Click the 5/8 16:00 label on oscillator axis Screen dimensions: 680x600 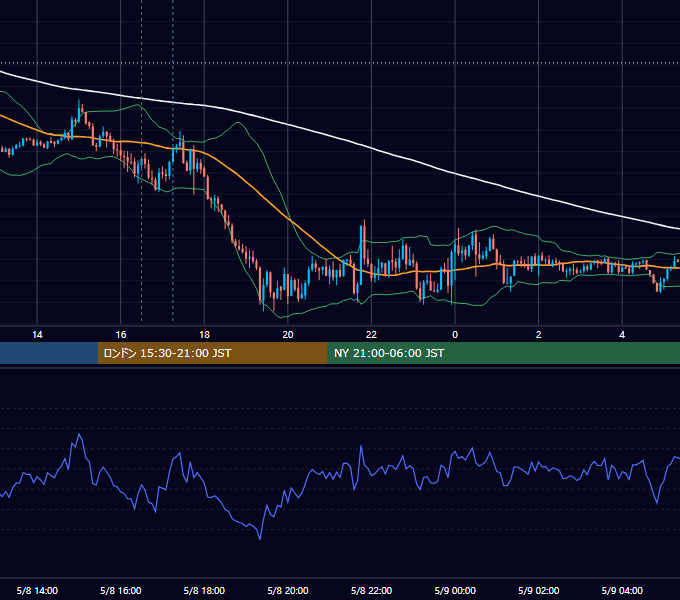(x=121, y=590)
